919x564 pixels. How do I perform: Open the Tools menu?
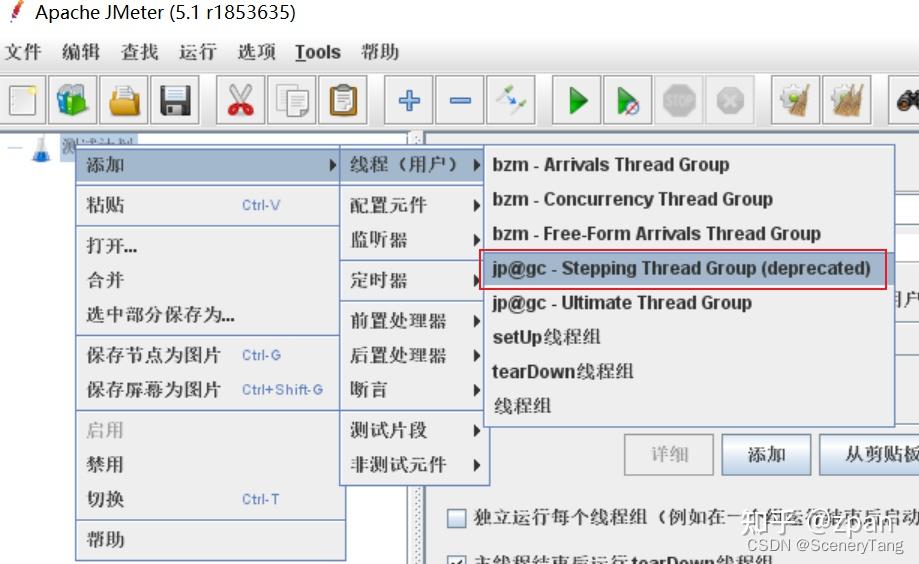(x=318, y=52)
